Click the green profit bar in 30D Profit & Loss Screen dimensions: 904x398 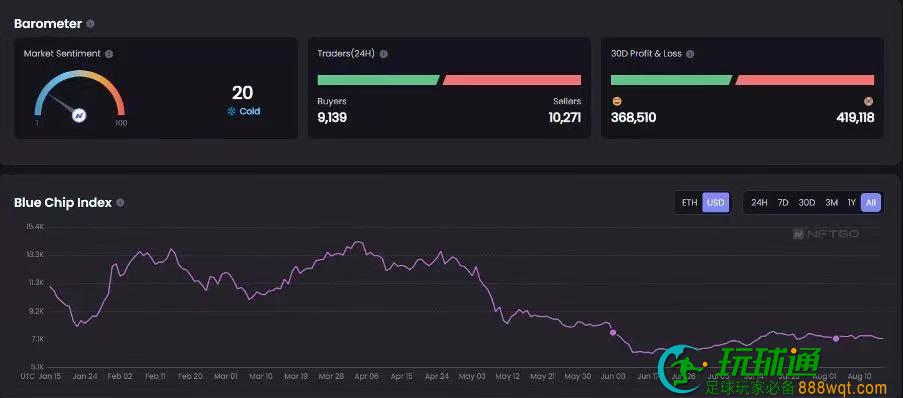672,80
